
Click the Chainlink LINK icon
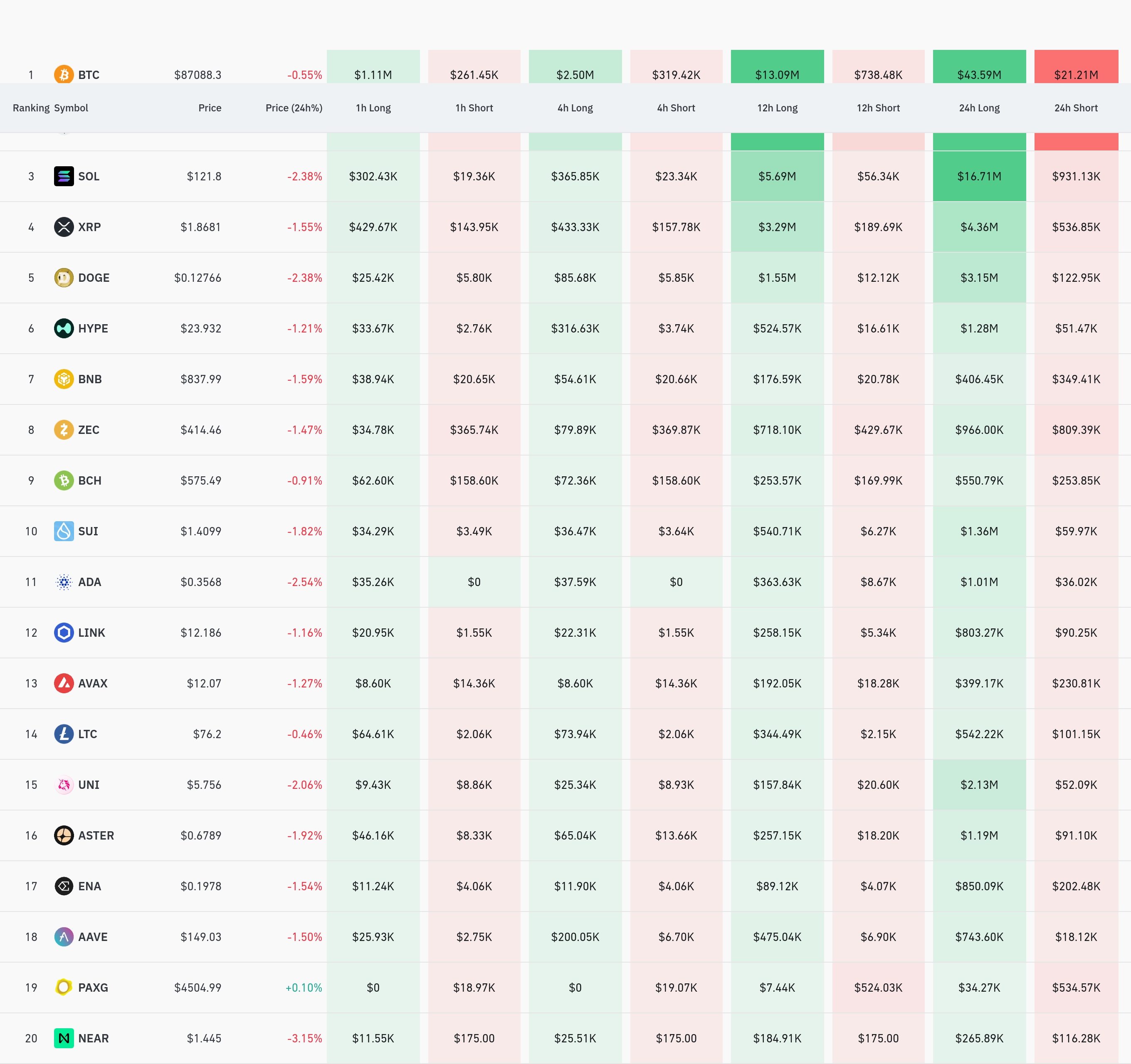click(64, 632)
